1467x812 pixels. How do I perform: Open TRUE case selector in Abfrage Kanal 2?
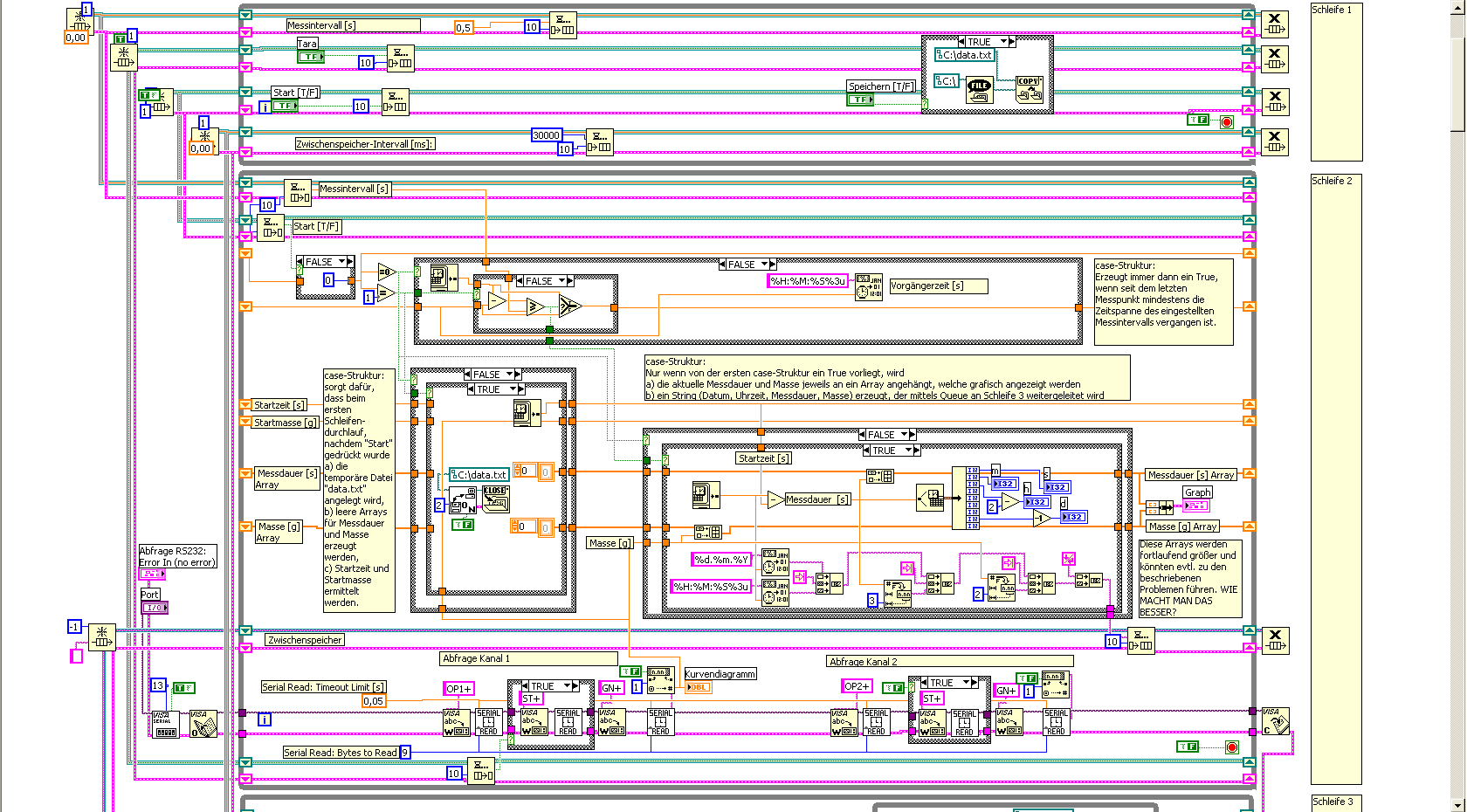pyautogui.click(x=949, y=683)
